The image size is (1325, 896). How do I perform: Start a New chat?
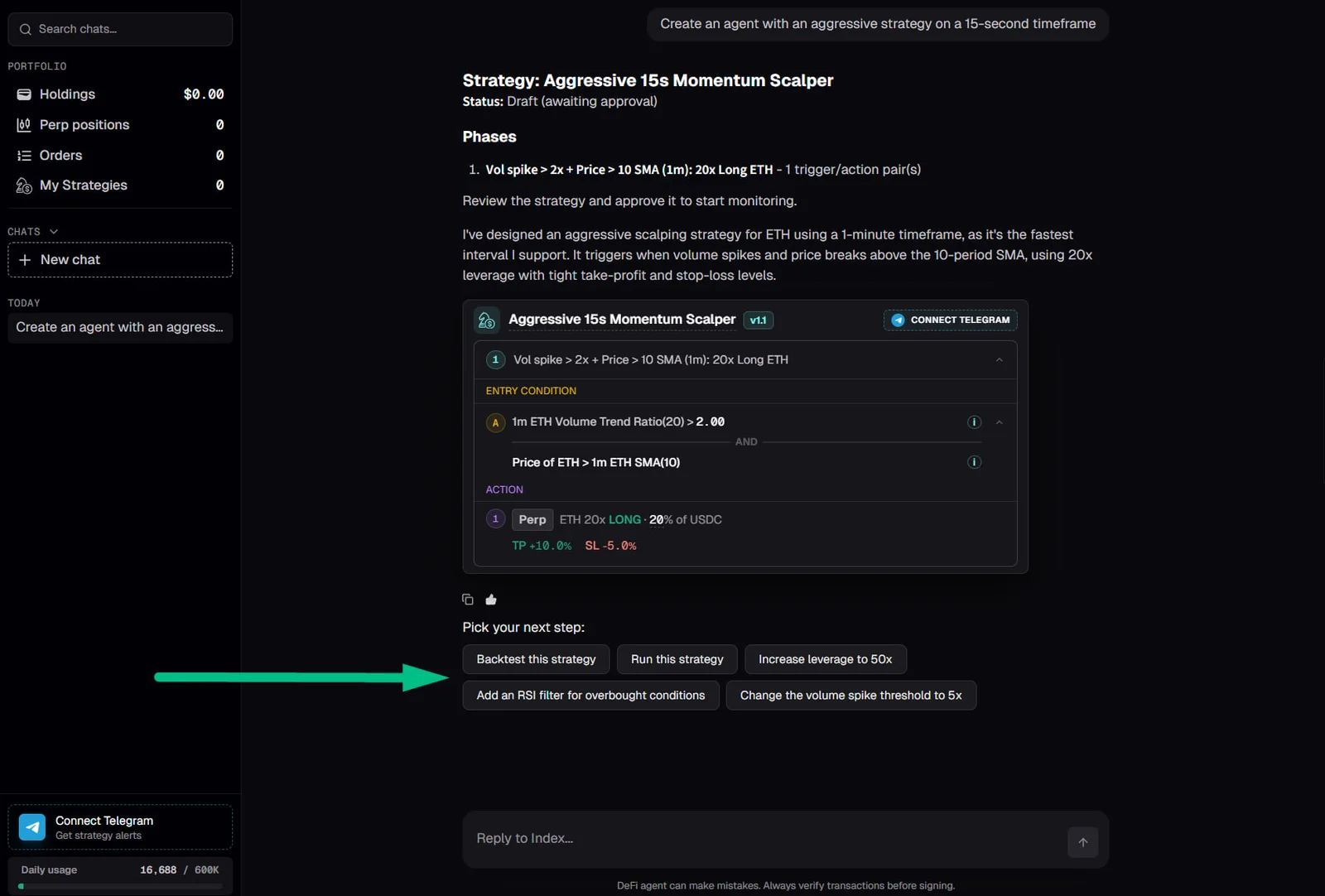coord(120,260)
